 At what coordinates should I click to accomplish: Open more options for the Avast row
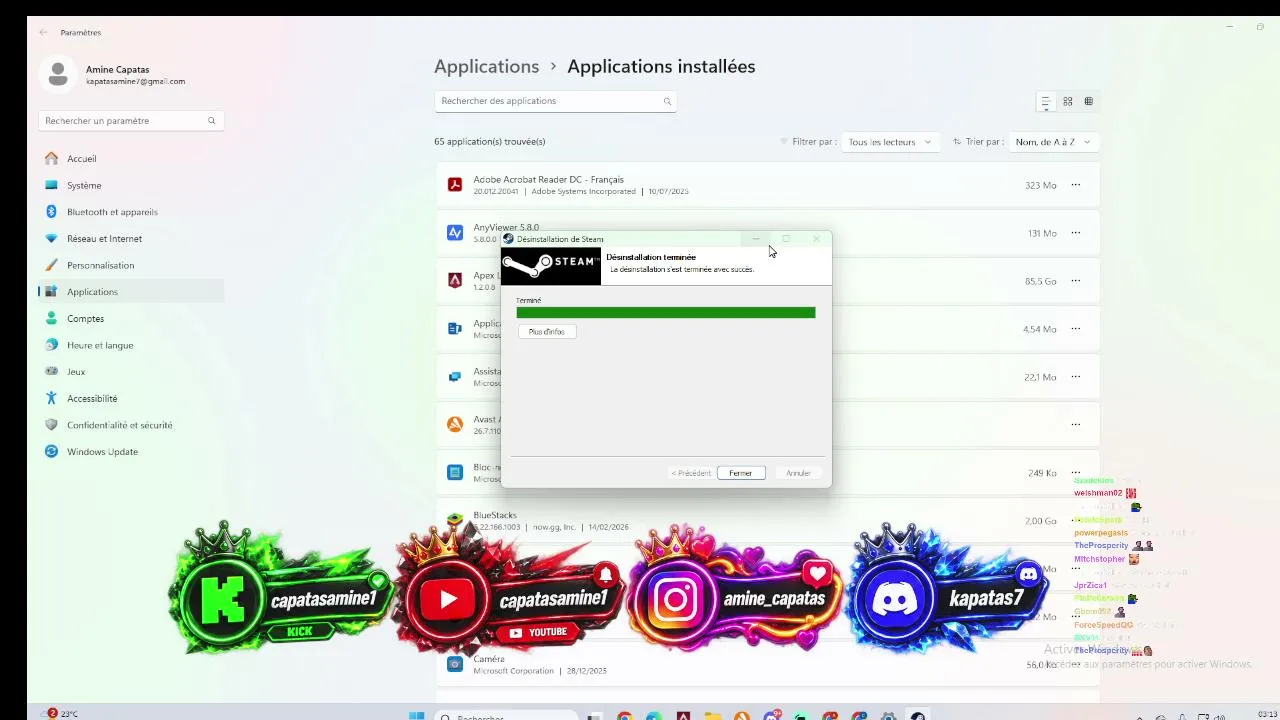1076,424
